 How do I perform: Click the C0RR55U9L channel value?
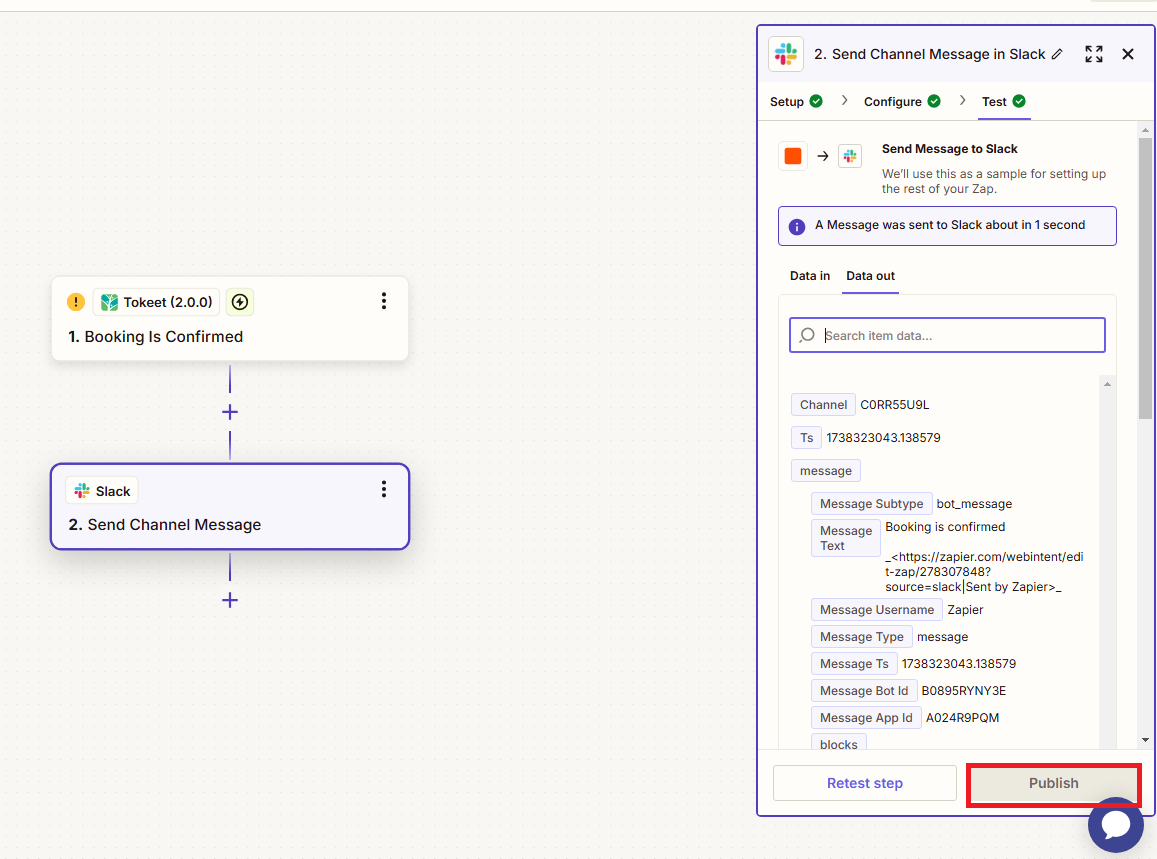pos(894,404)
